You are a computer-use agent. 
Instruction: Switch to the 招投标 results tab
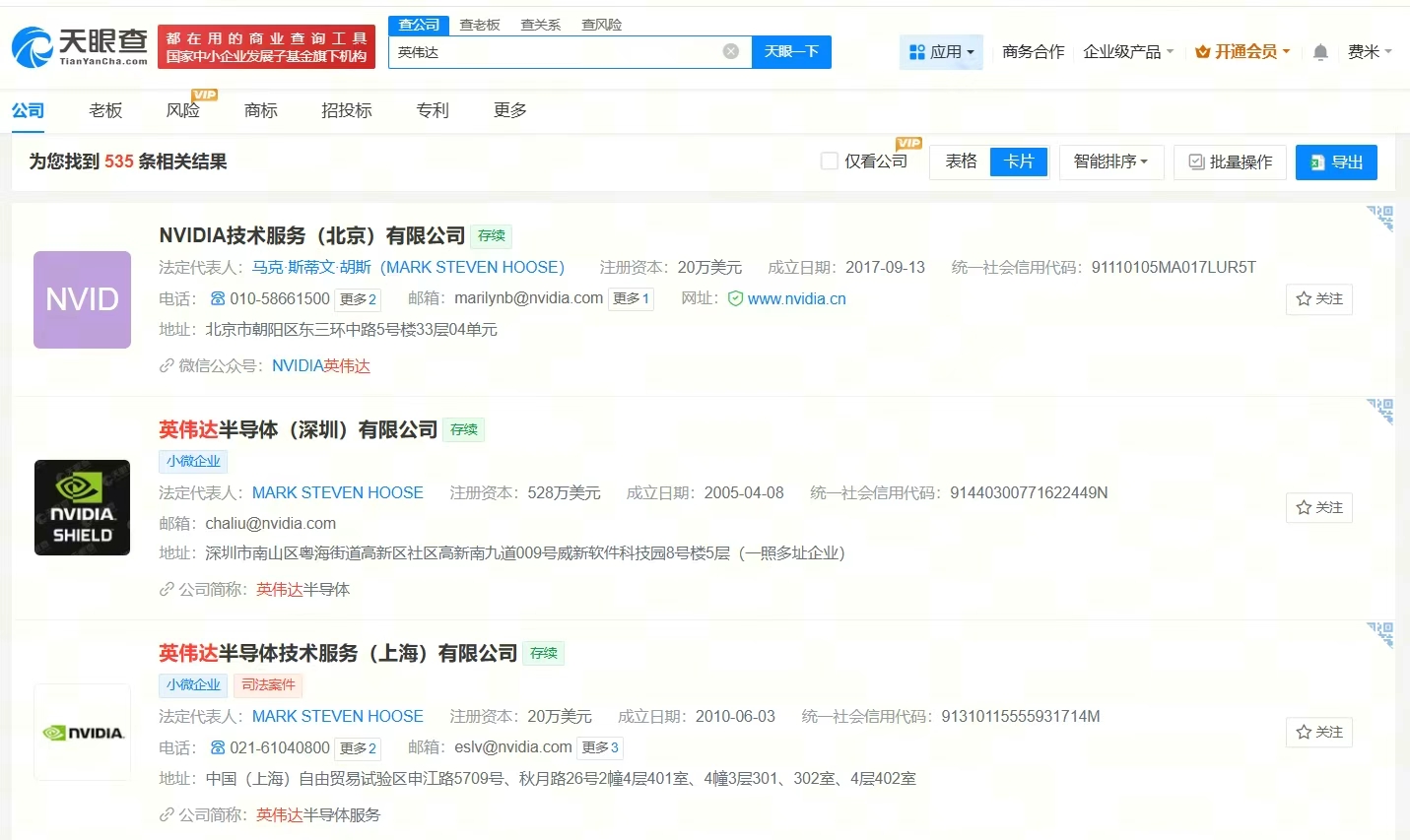coord(347,110)
